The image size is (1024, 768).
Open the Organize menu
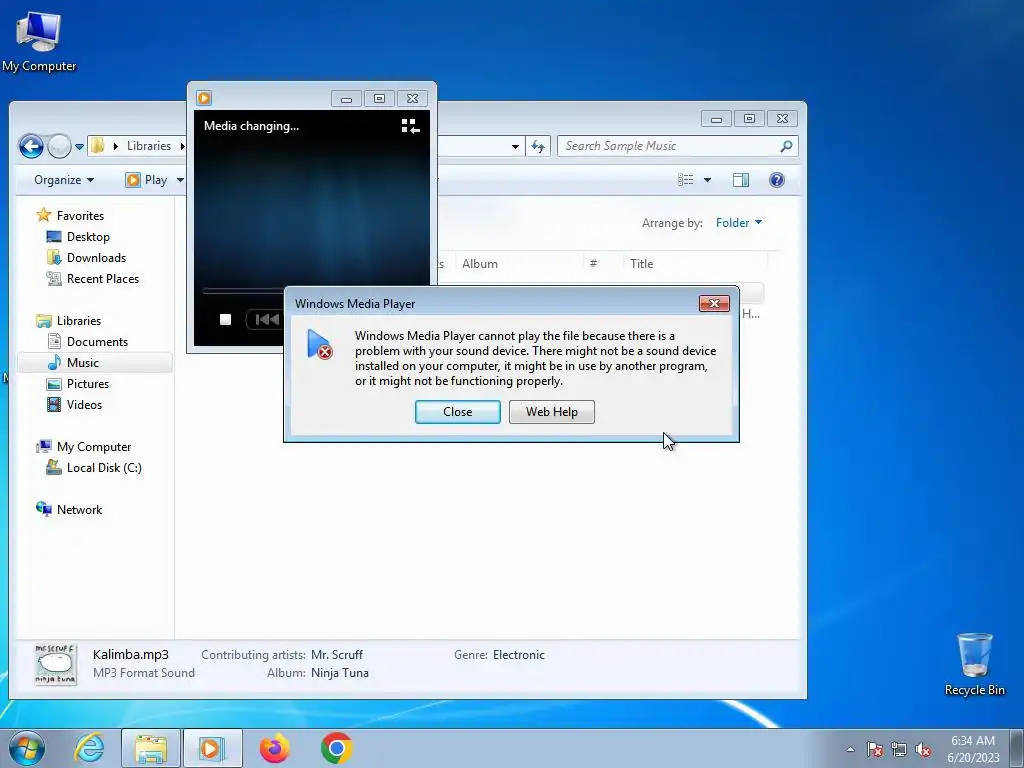pos(64,180)
